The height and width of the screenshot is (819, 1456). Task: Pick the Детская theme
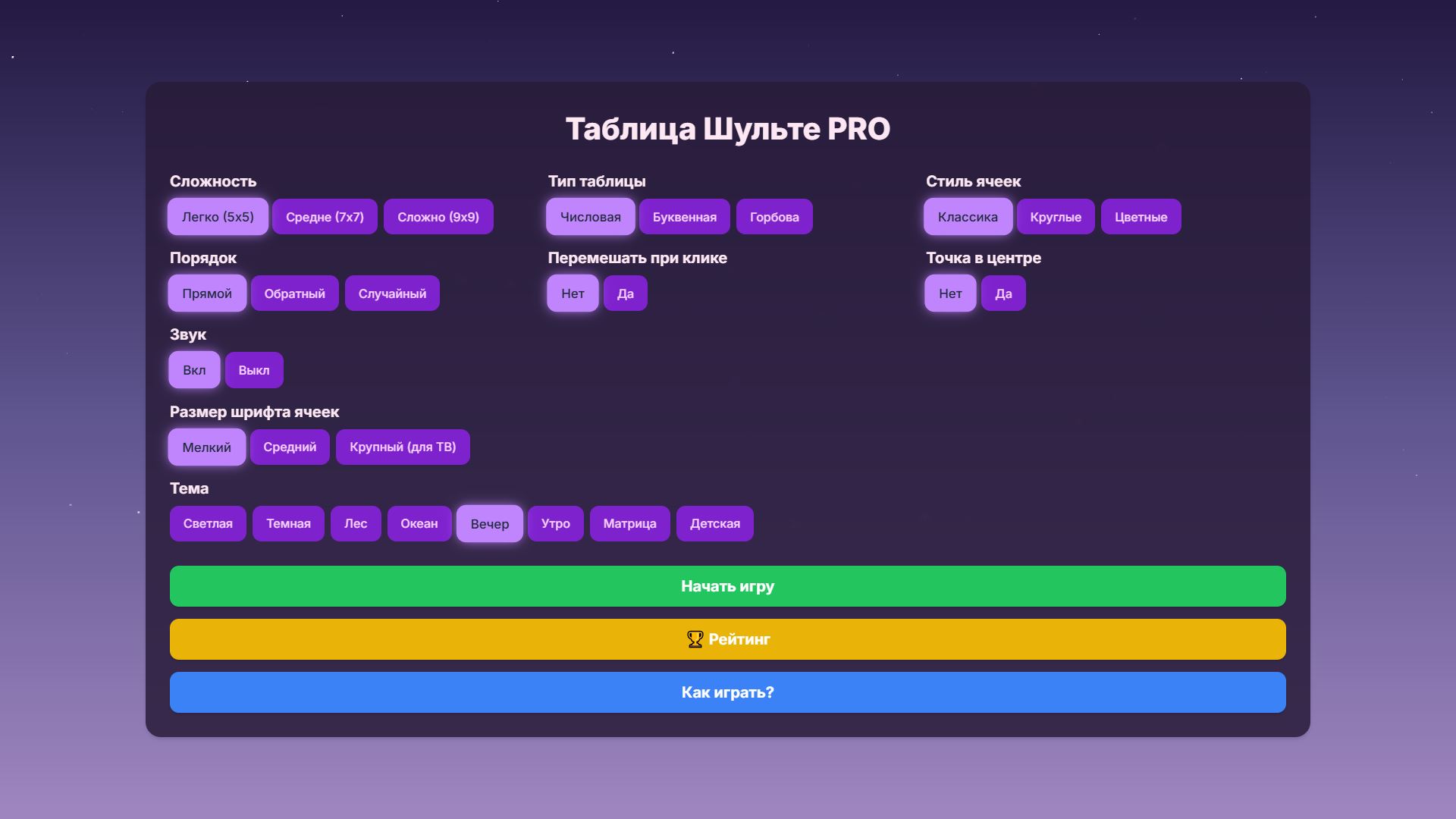pos(714,523)
